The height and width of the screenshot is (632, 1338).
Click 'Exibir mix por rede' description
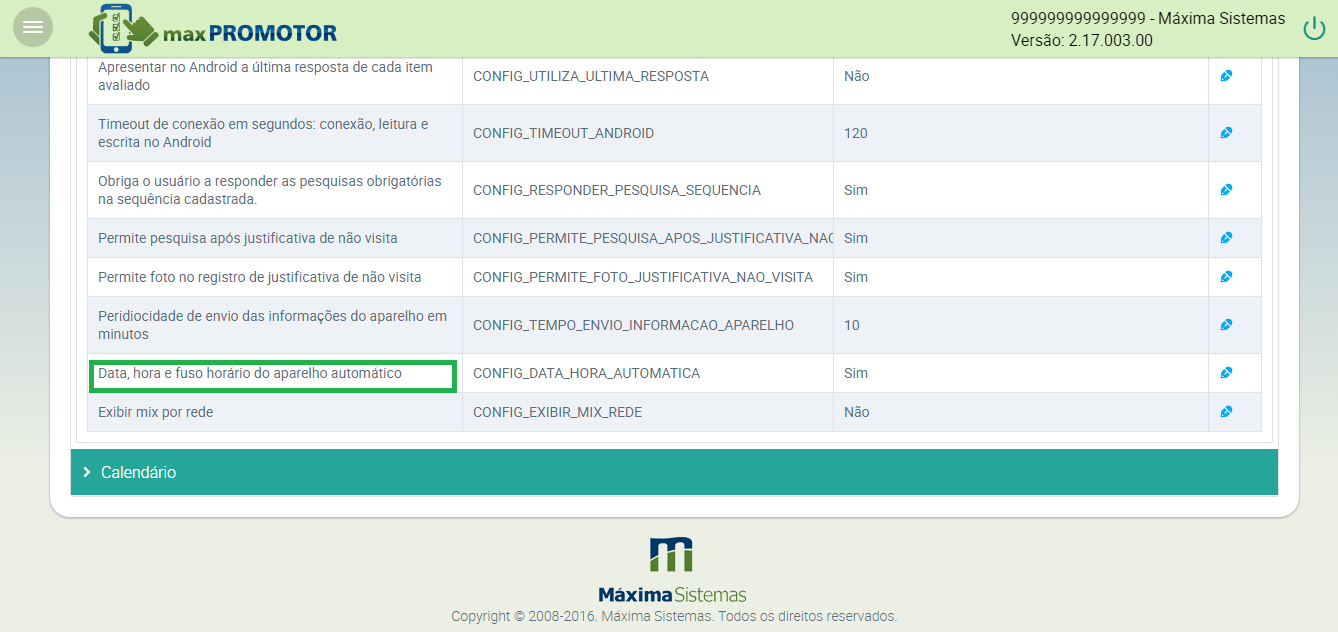(155, 412)
